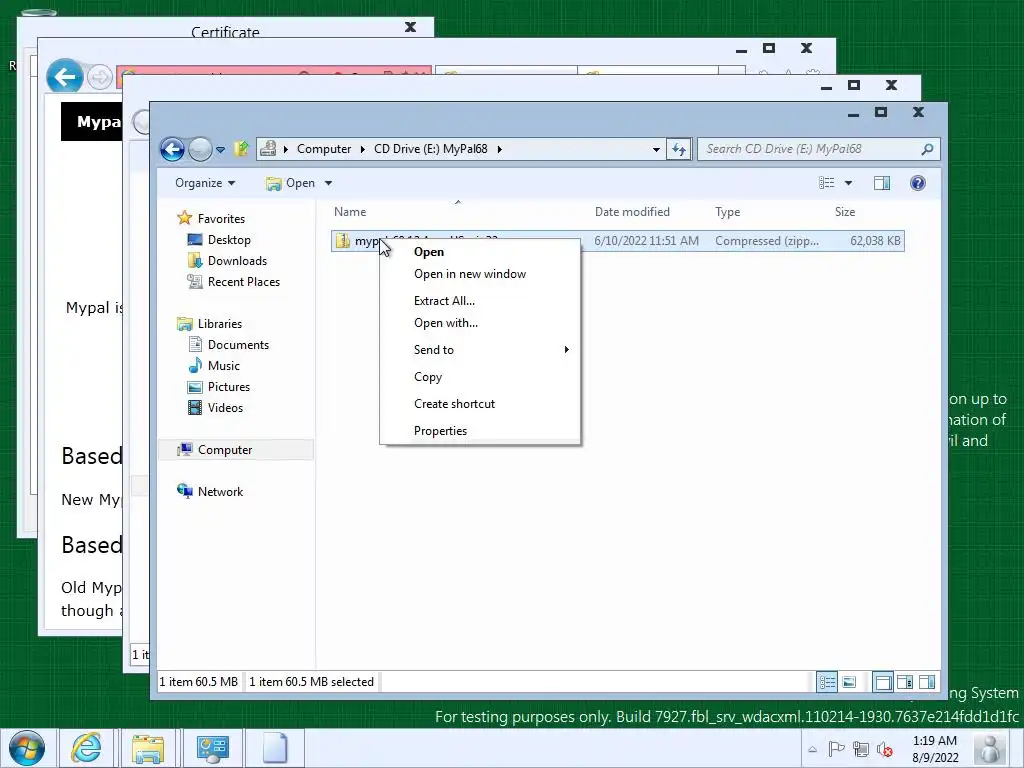This screenshot has height=768, width=1024.
Task: Click the Open toolbar button
Action: tap(291, 183)
